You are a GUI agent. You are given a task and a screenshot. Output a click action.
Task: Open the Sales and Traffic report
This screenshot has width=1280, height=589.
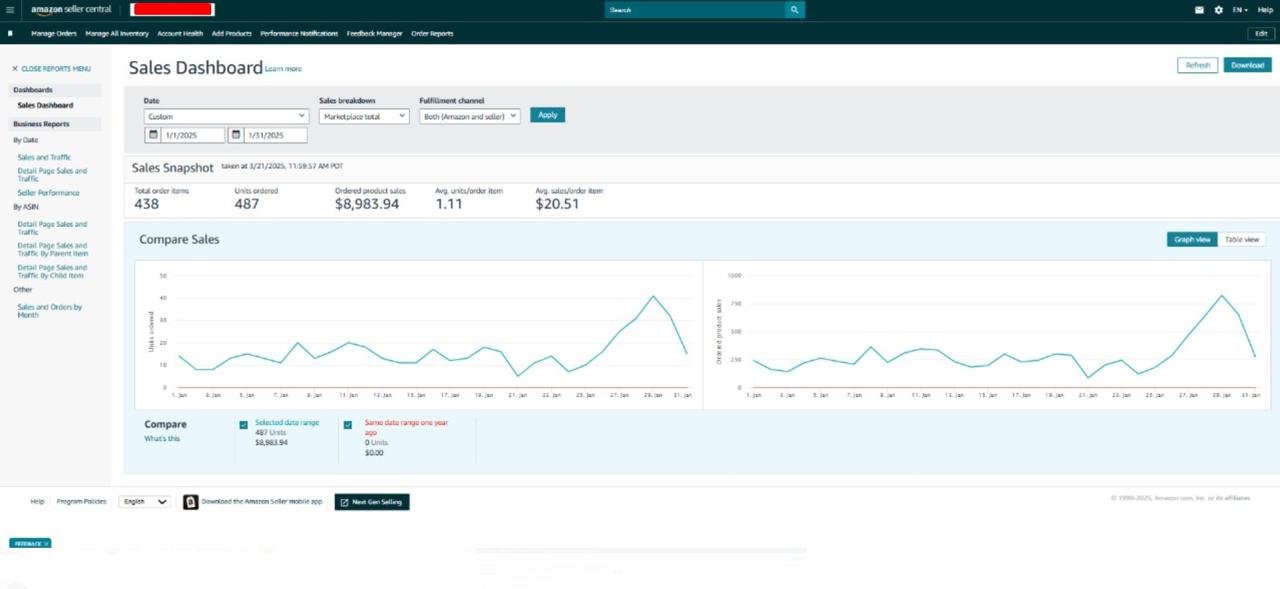(x=44, y=157)
